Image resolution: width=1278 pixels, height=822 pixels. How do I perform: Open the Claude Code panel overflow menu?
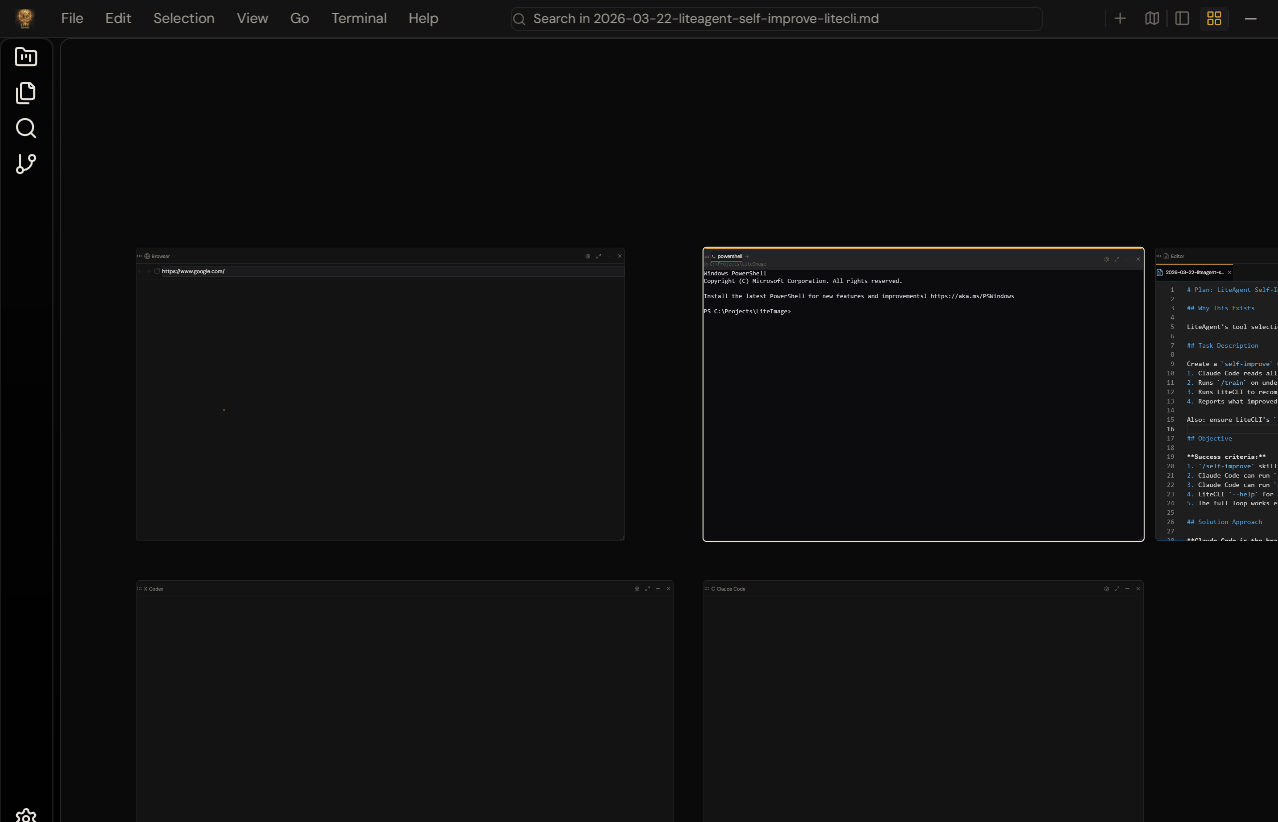[708, 589]
